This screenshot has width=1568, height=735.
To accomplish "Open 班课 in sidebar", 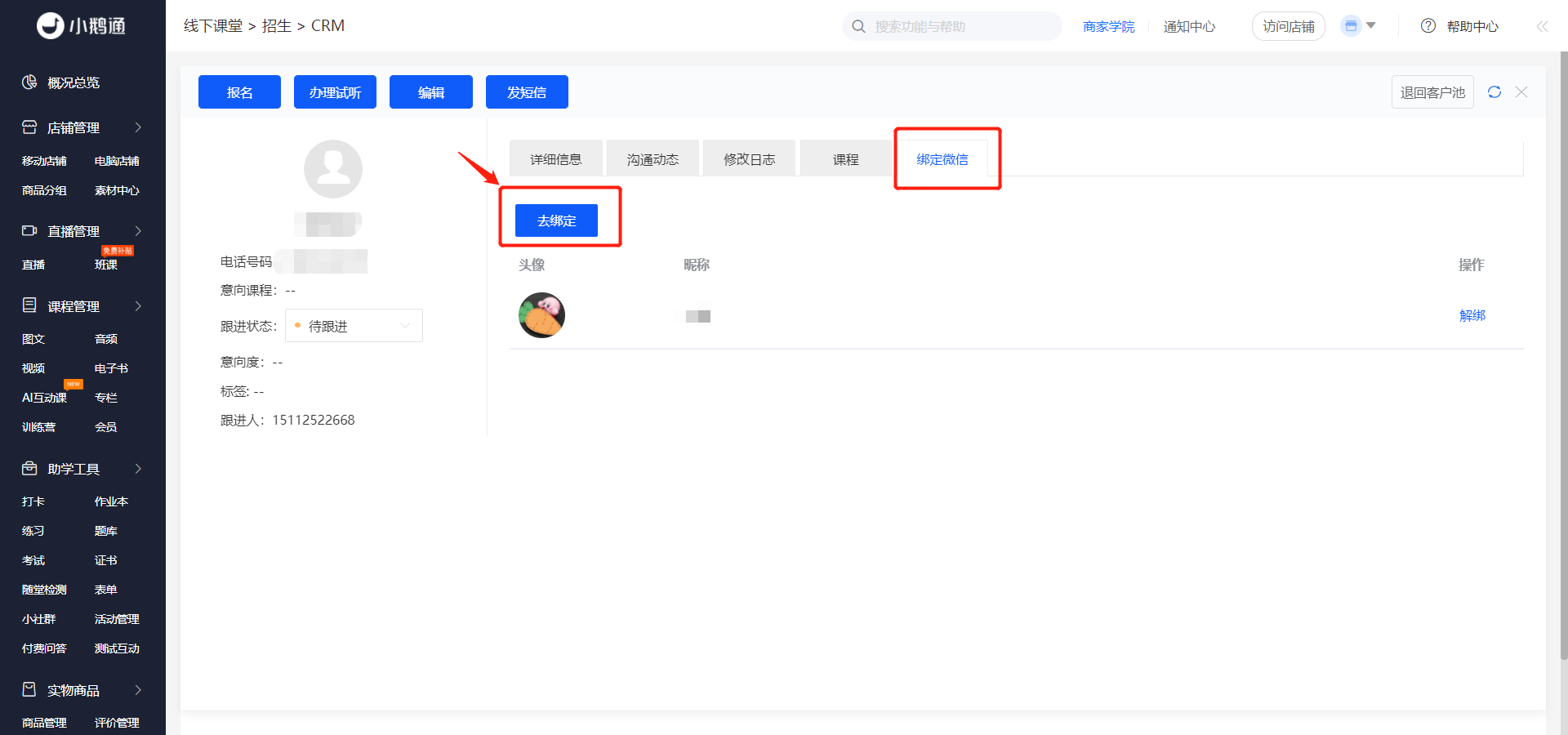I will (106, 265).
